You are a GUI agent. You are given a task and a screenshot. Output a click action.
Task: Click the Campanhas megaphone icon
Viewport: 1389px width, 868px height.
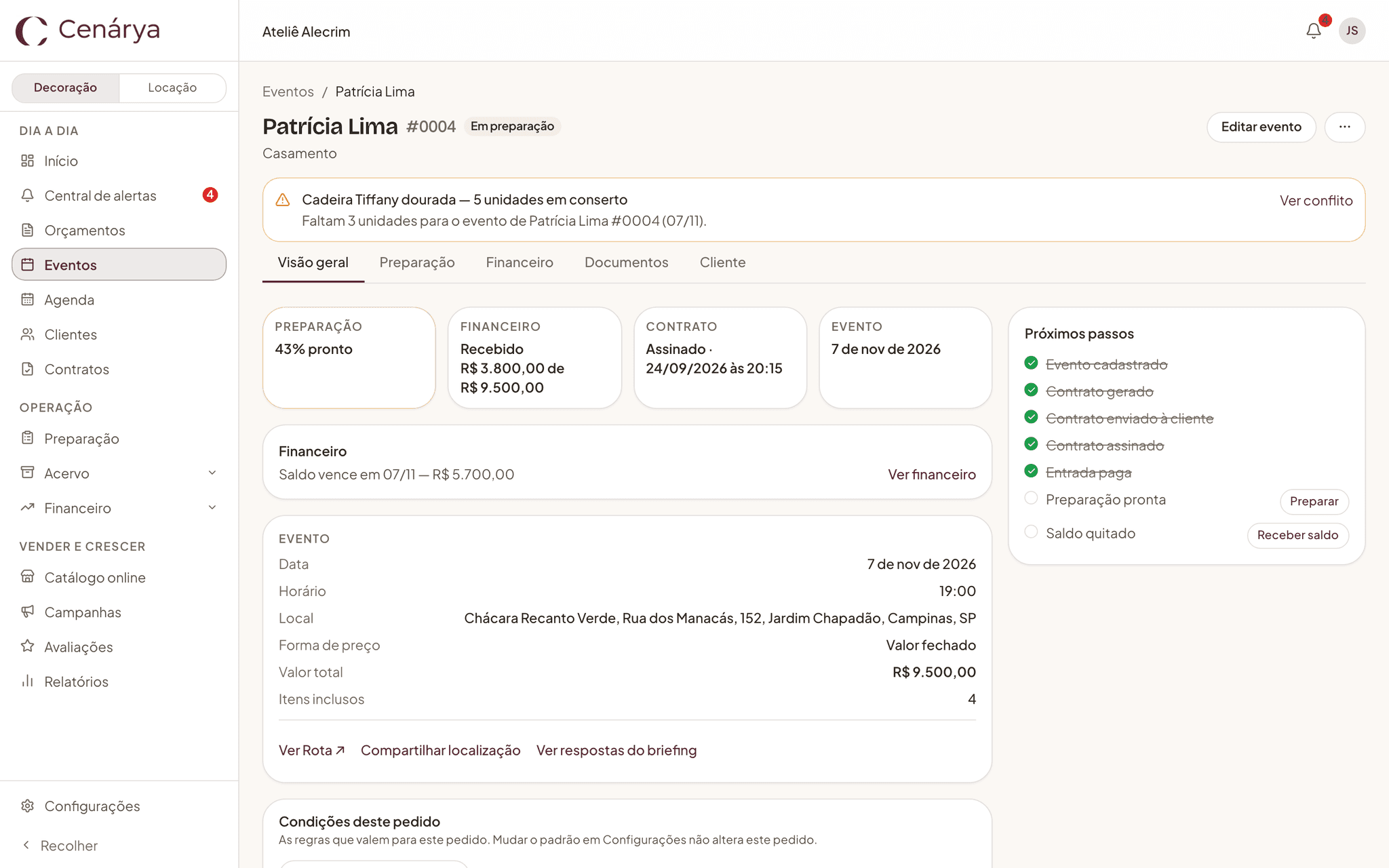point(27,612)
